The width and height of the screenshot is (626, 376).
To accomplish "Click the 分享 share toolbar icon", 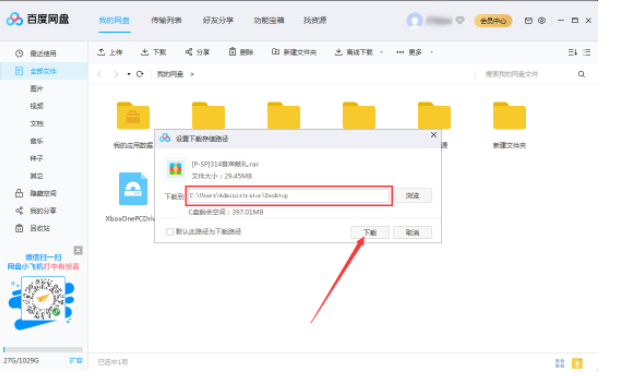I will click(189, 52).
